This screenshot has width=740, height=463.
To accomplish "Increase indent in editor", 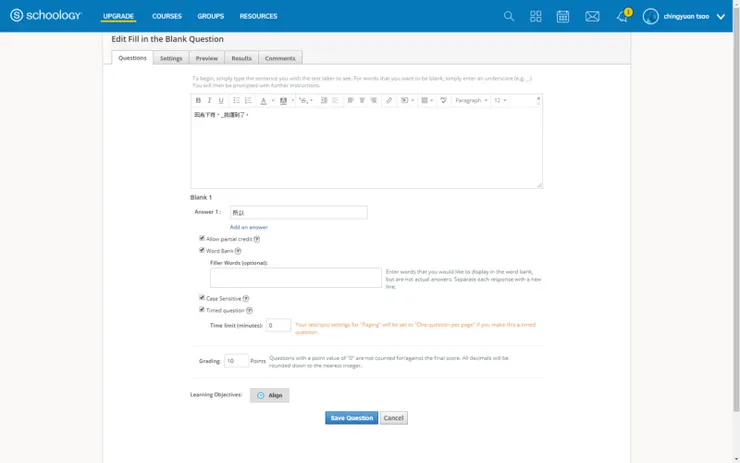I will point(324,100).
